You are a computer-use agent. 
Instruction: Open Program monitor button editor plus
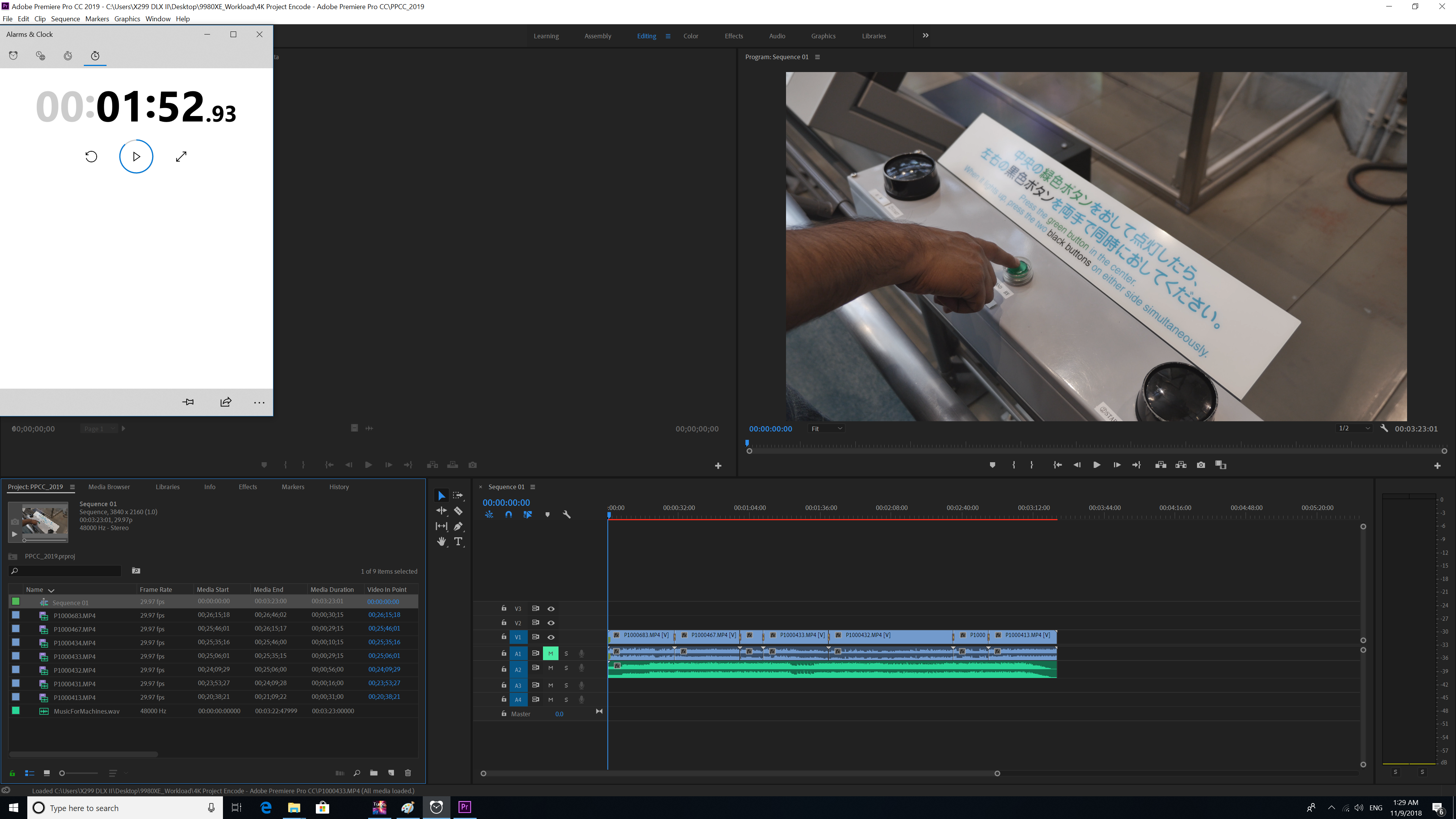[1437, 465]
